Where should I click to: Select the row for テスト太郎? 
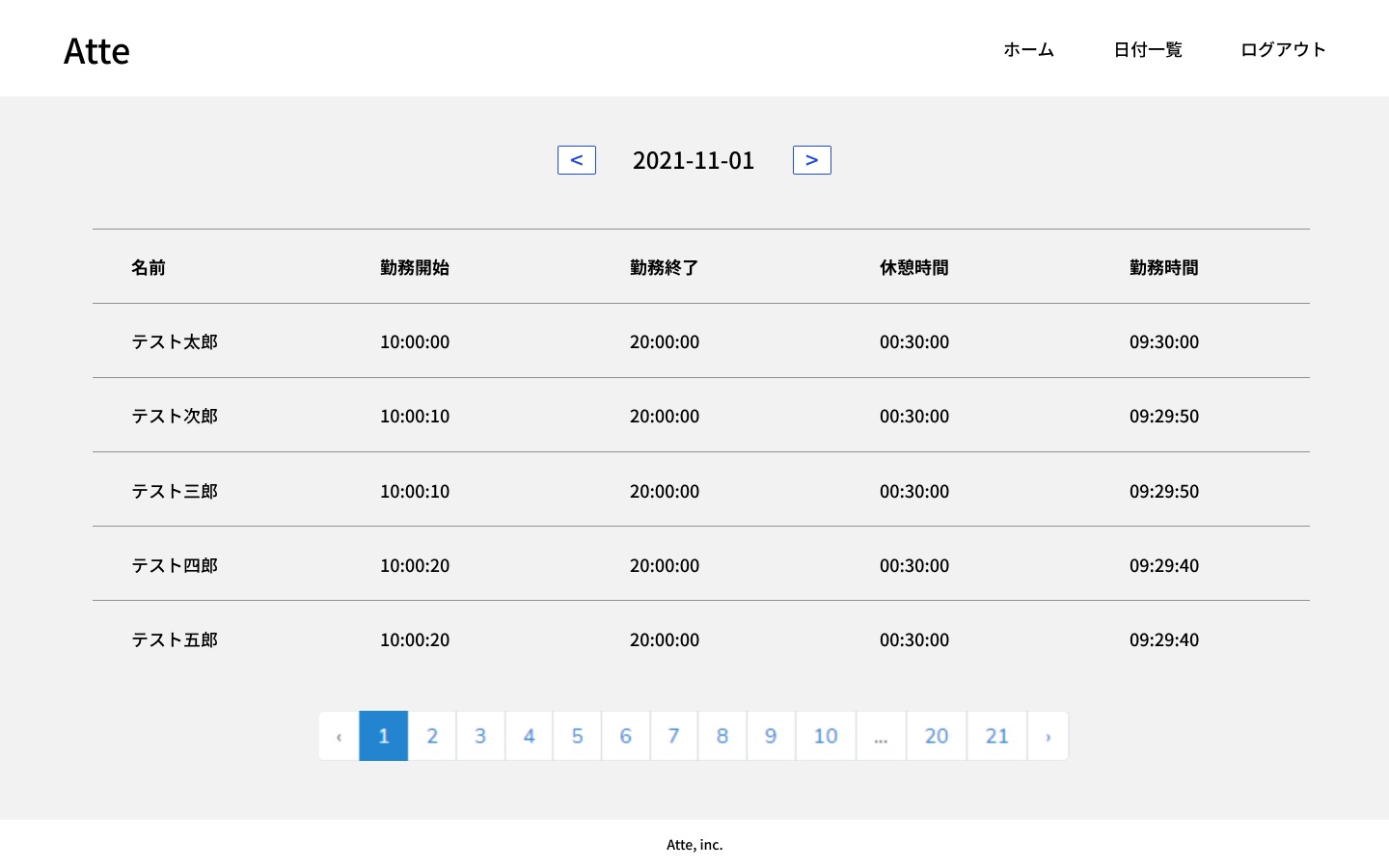click(x=175, y=341)
